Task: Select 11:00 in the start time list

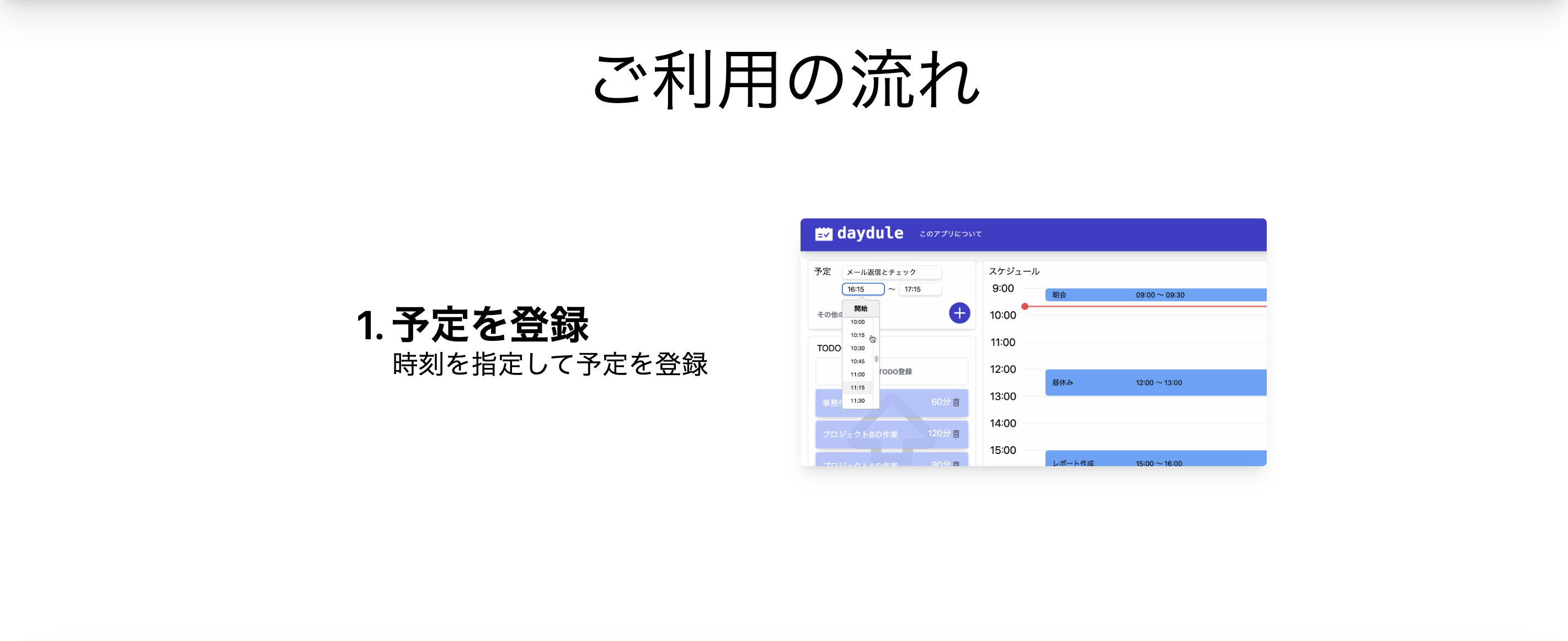Action: (857, 374)
